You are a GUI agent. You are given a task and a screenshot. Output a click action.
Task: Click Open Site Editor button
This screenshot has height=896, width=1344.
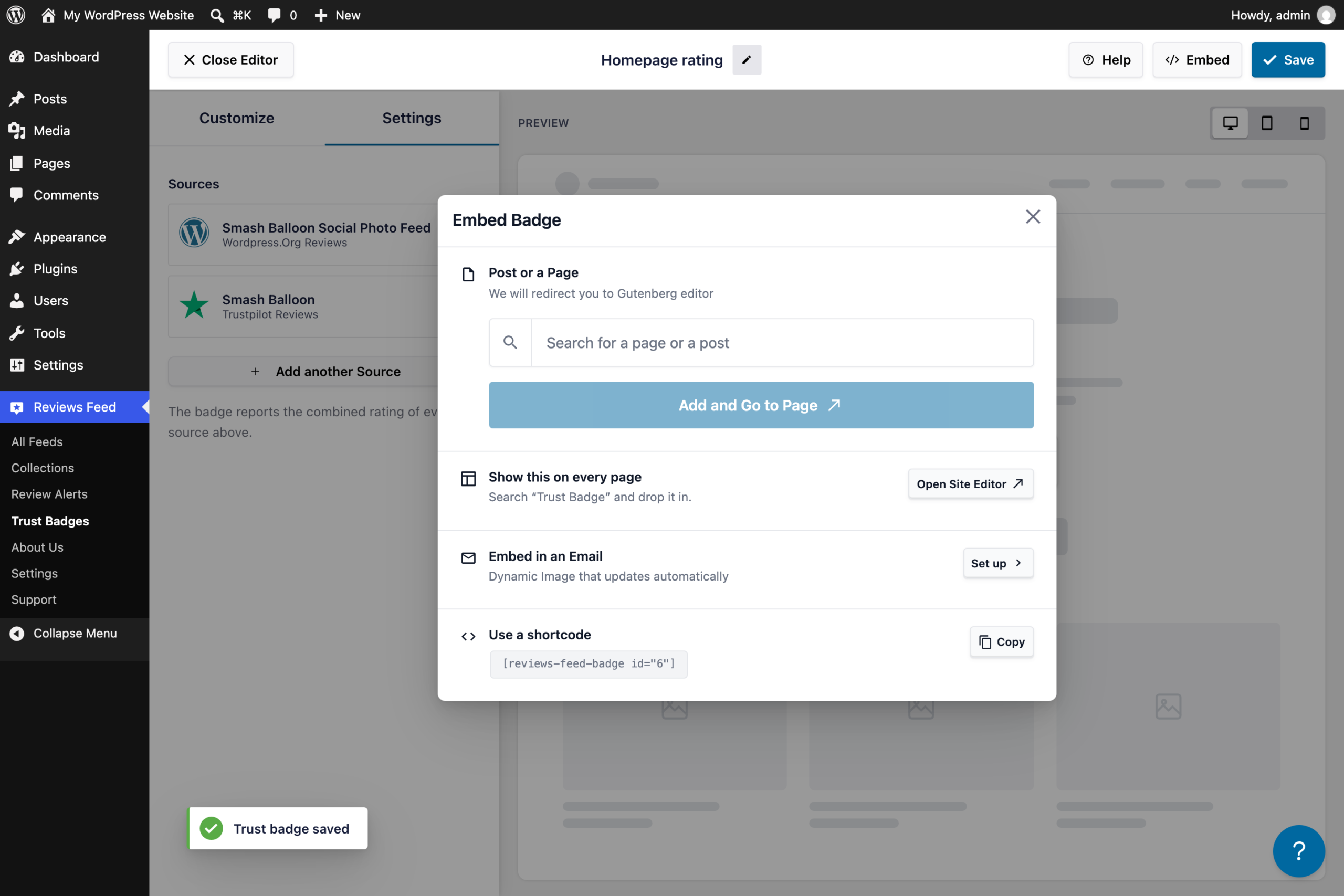[x=970, y=483]
